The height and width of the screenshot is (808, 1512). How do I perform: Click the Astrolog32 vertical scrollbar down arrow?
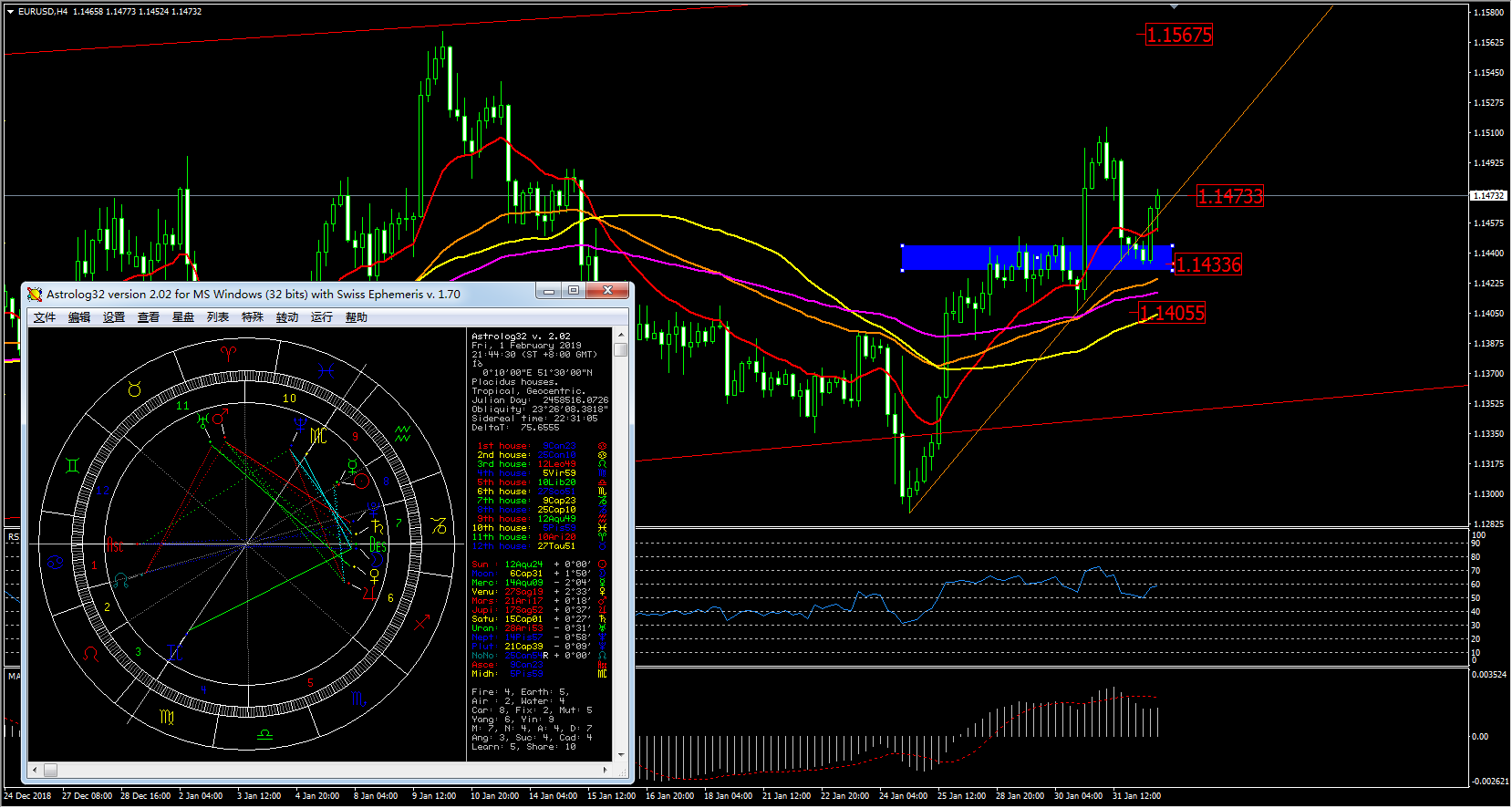pyautogui.click(x=621, y=754)
